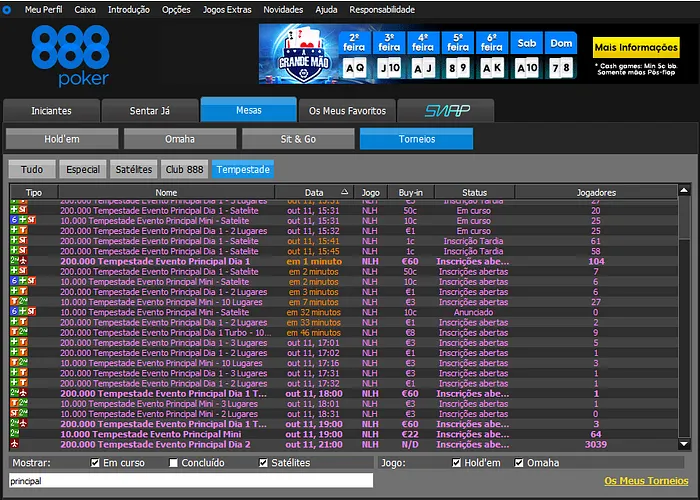The image size is (700, 500).
Task: Click the Mais Informações button
Action: [636, 47]
